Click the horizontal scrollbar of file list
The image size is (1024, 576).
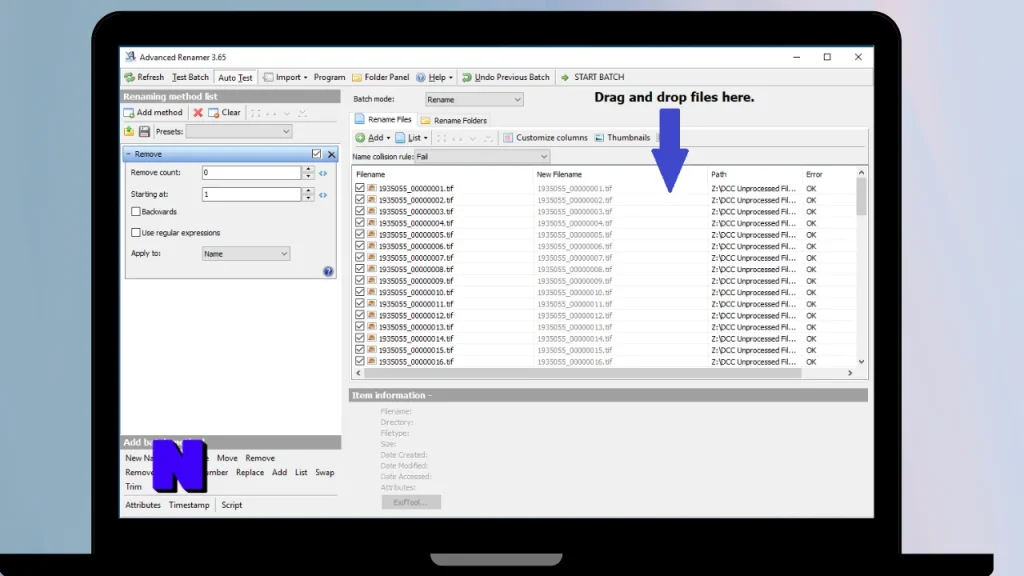pyautogui.click(x=583, y=373)
